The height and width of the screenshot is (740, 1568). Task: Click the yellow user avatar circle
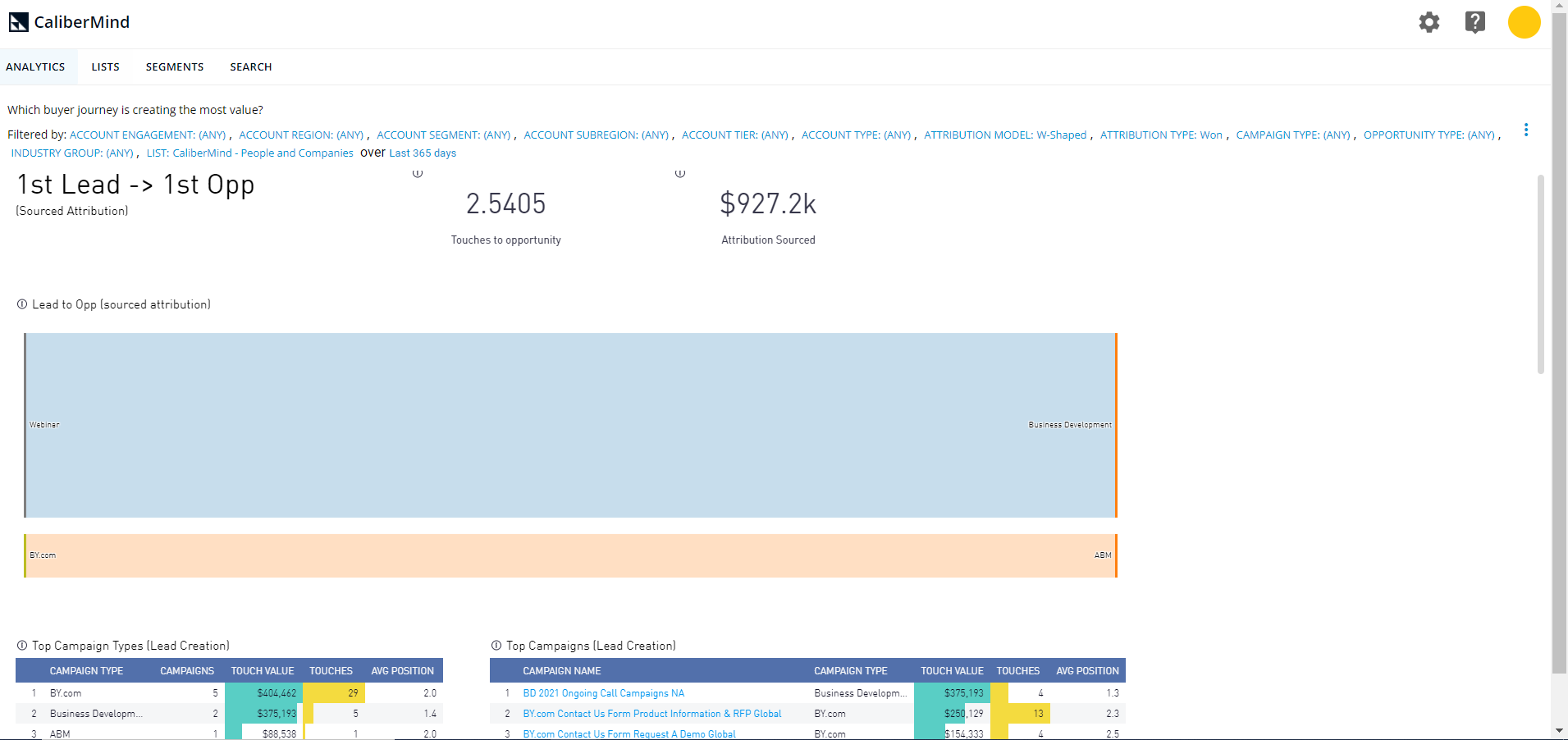1524,22
